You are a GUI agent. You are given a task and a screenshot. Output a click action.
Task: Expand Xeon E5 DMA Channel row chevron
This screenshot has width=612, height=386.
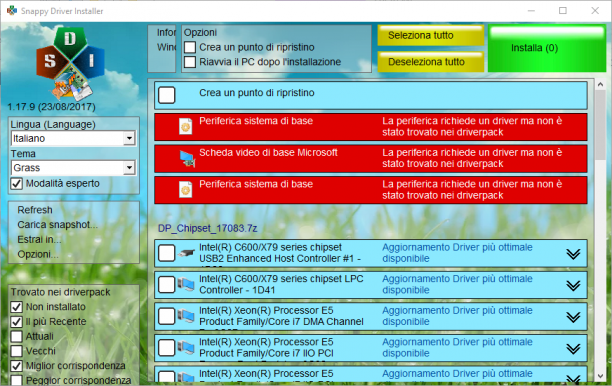click(x=573, y=317)
